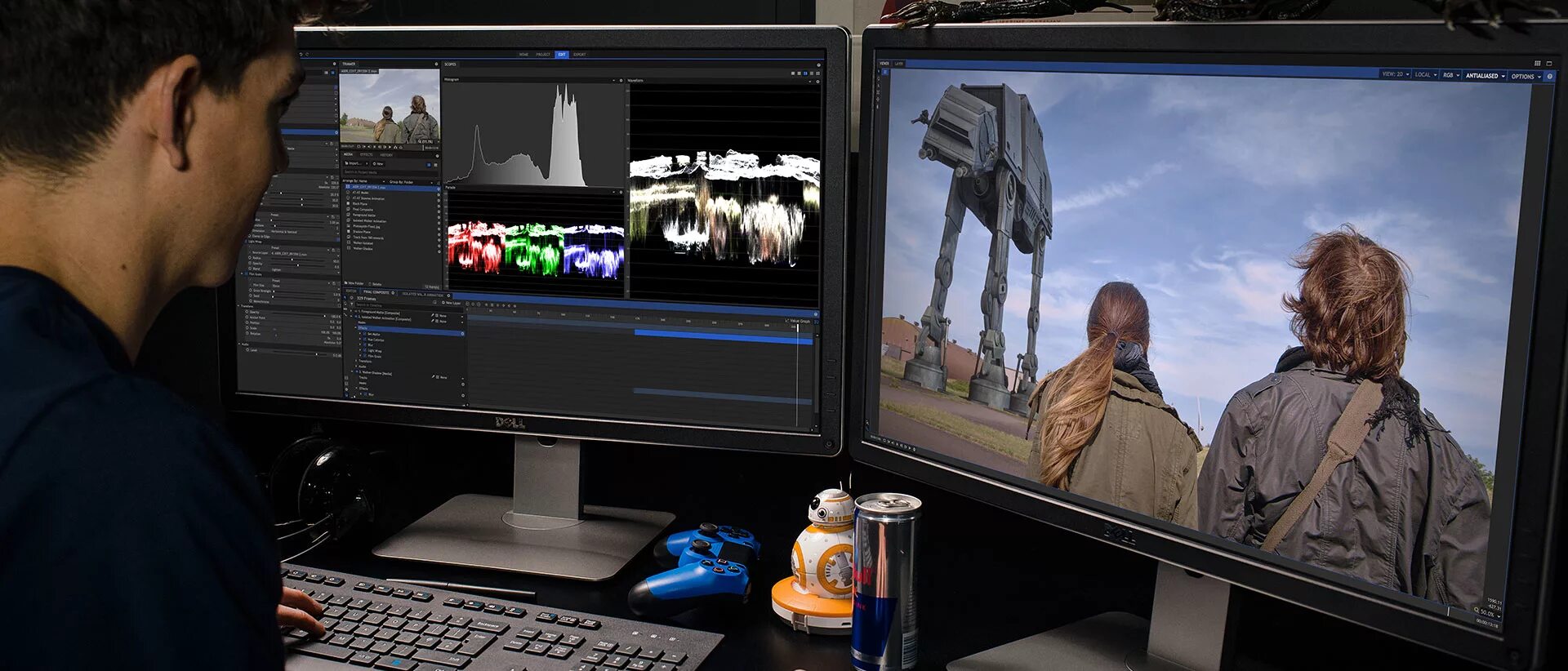
Task: Click New Folder below media list
Action: click(355, 283)
